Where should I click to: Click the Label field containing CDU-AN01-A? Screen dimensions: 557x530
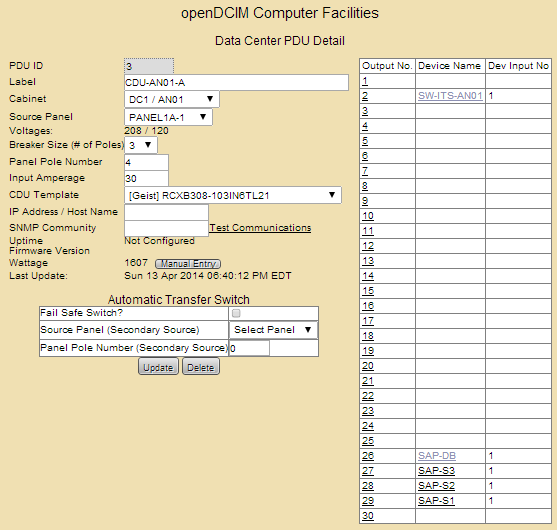click(236, 82)
